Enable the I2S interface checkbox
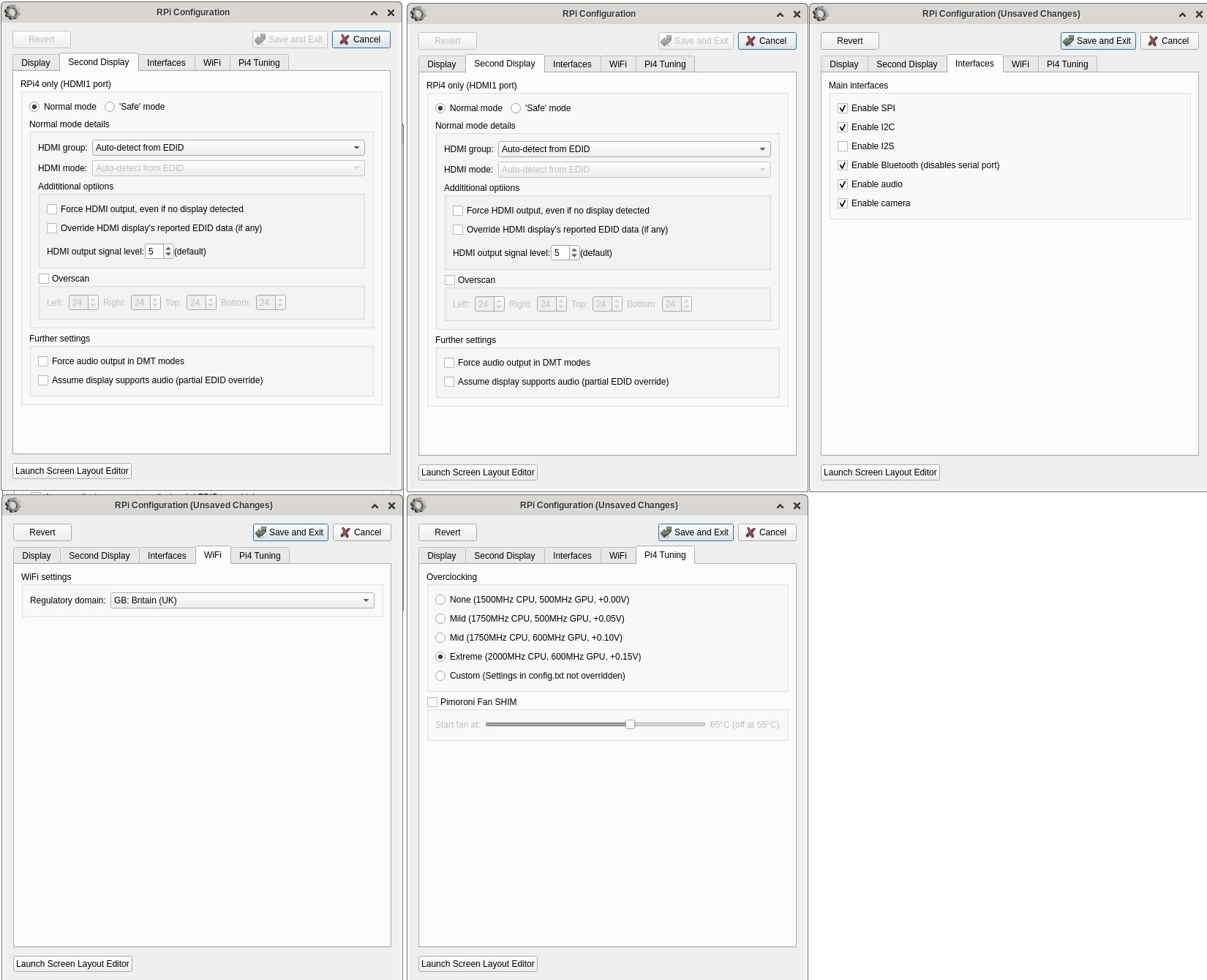Viewport: 1207px width, 980px height. (843, 146)
